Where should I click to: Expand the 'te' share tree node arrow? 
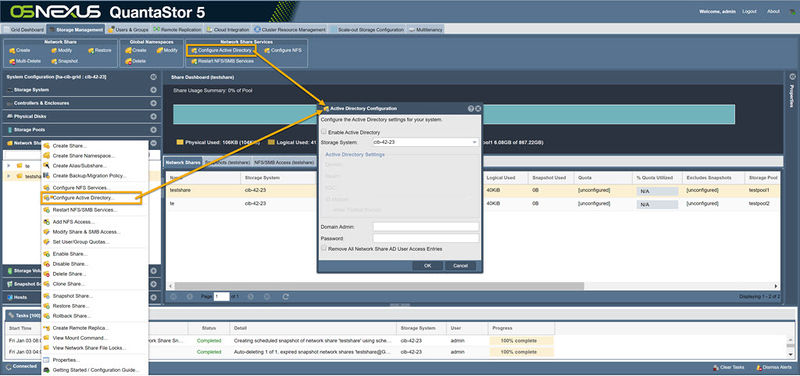point(8,166)
